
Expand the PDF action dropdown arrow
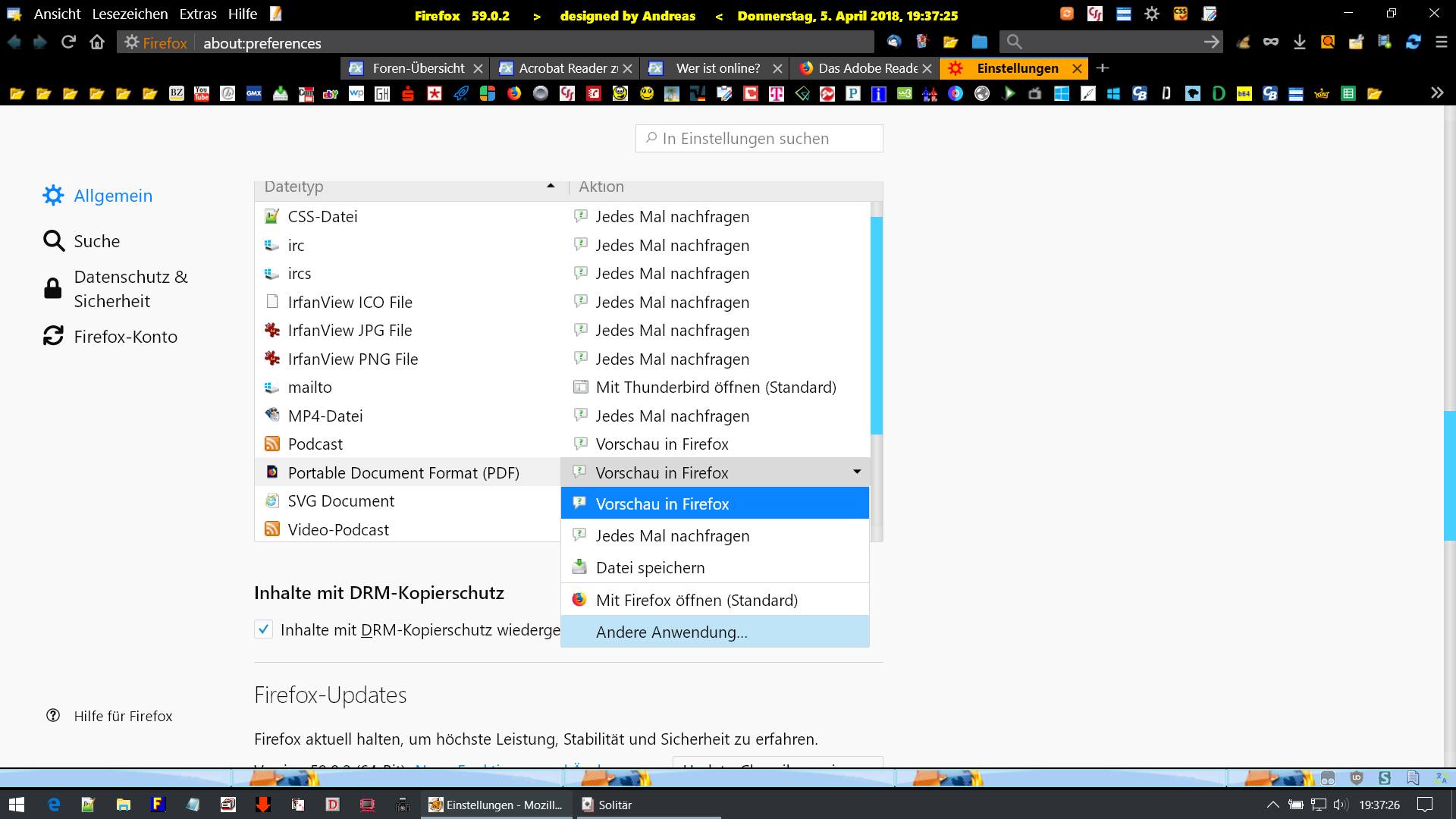pyautogui.click(x=857, y=472)
